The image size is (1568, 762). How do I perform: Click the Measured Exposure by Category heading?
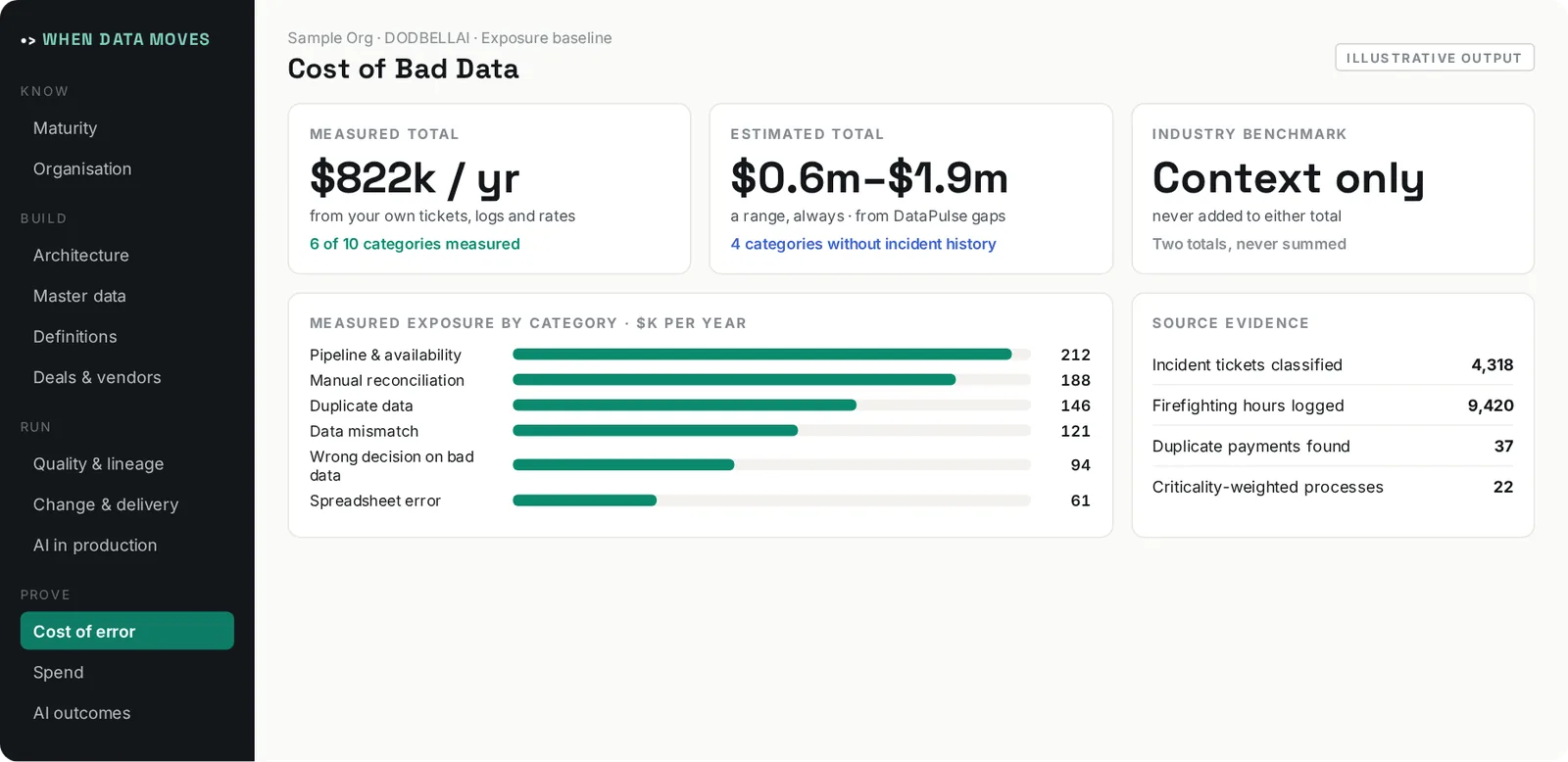(x=528, y=323)
